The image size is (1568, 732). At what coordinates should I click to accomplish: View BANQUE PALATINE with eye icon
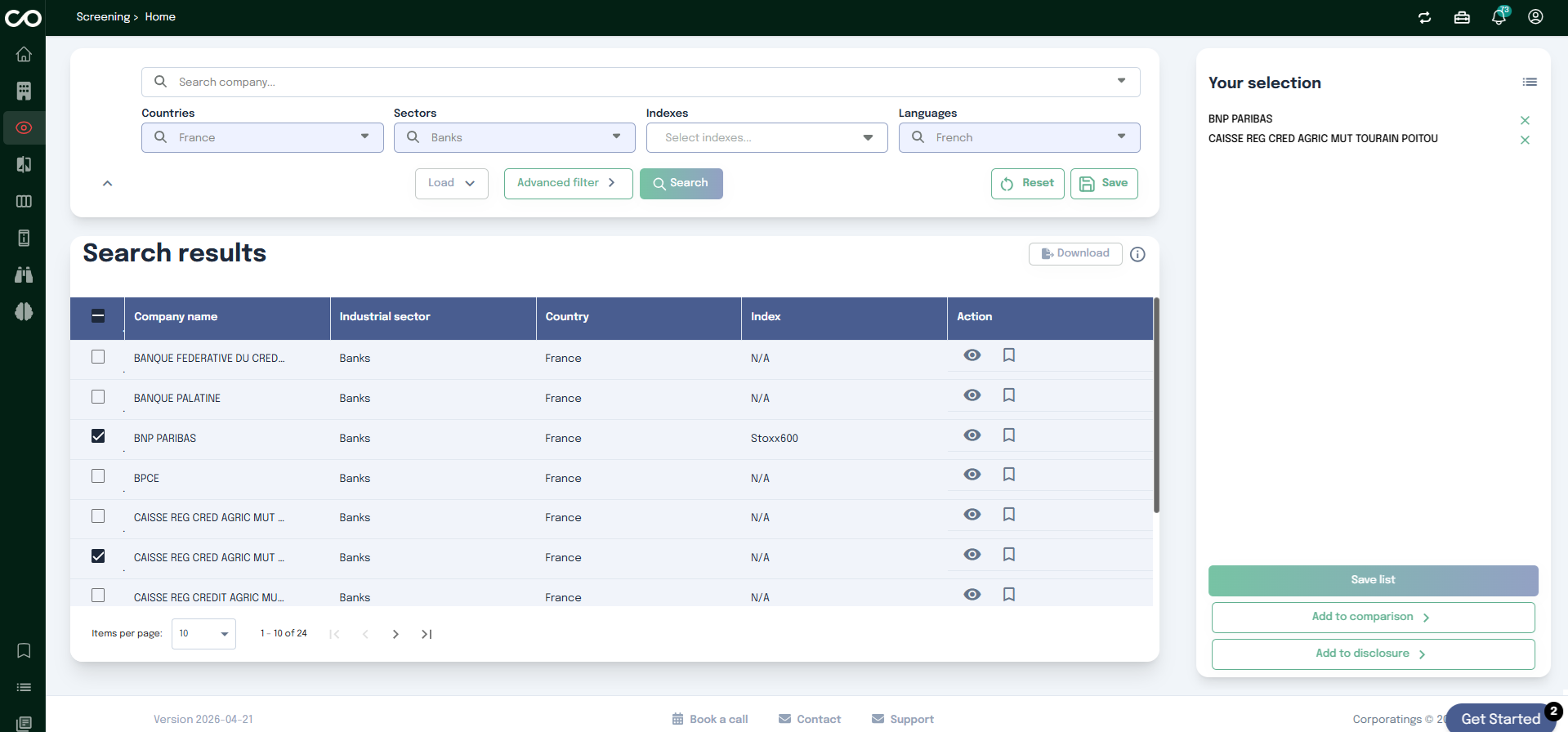click(x=972, y=395)
